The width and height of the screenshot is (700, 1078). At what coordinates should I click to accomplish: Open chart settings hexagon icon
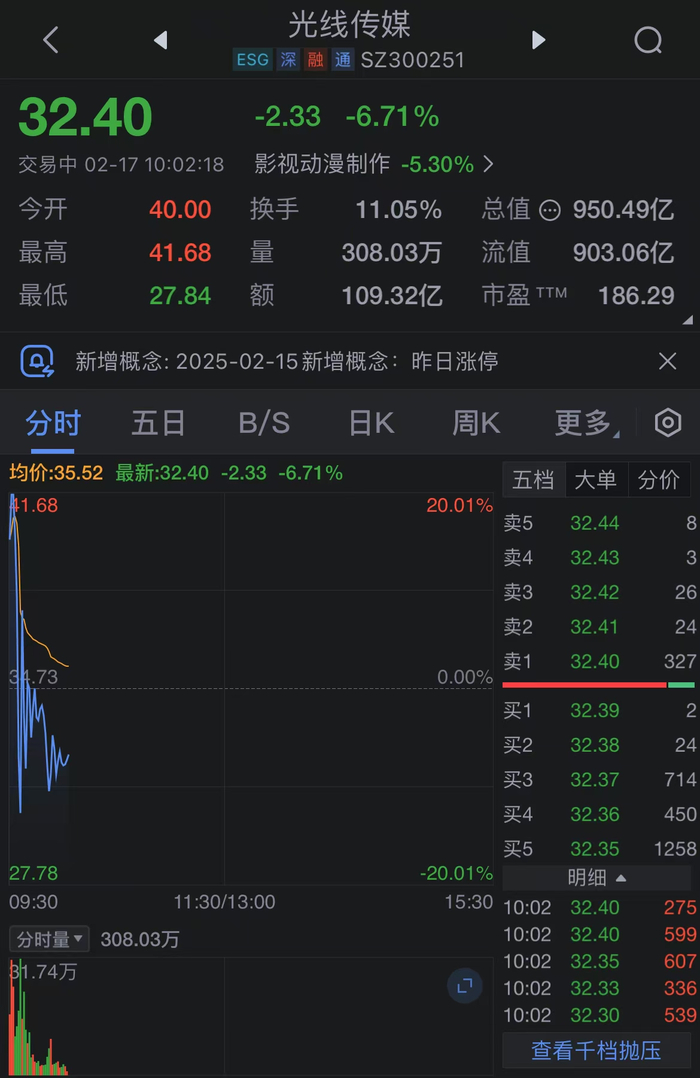(667, 423)
